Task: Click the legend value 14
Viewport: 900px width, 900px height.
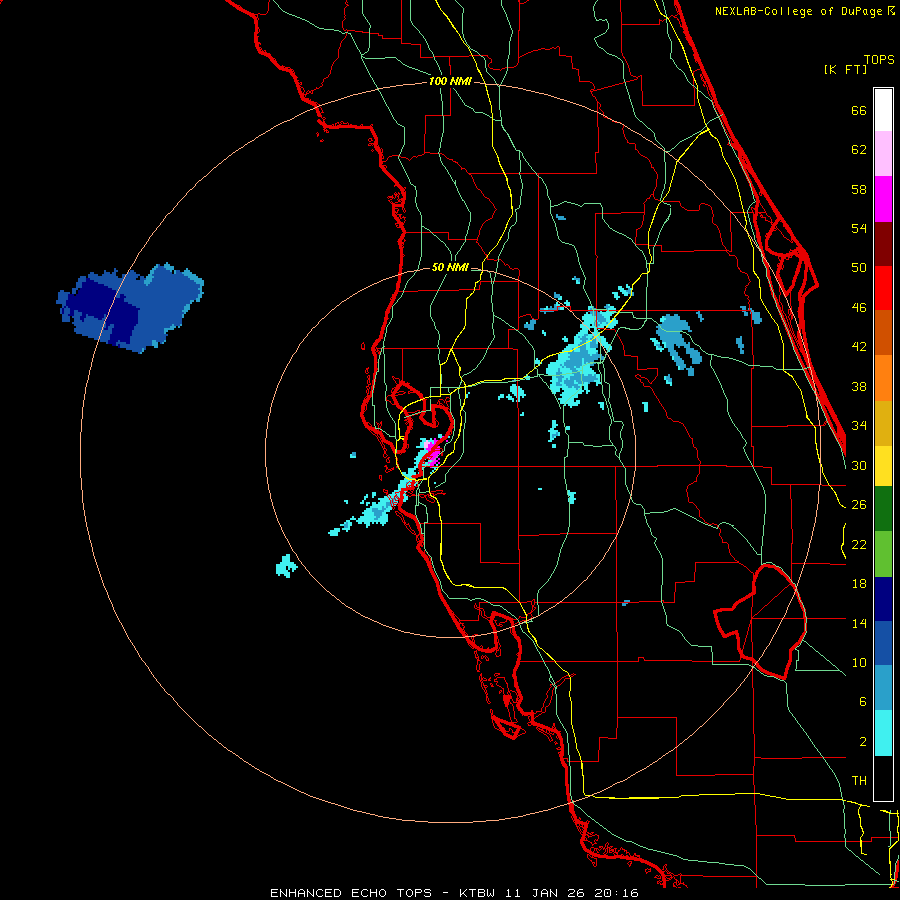Action: [x=859, y=623]
